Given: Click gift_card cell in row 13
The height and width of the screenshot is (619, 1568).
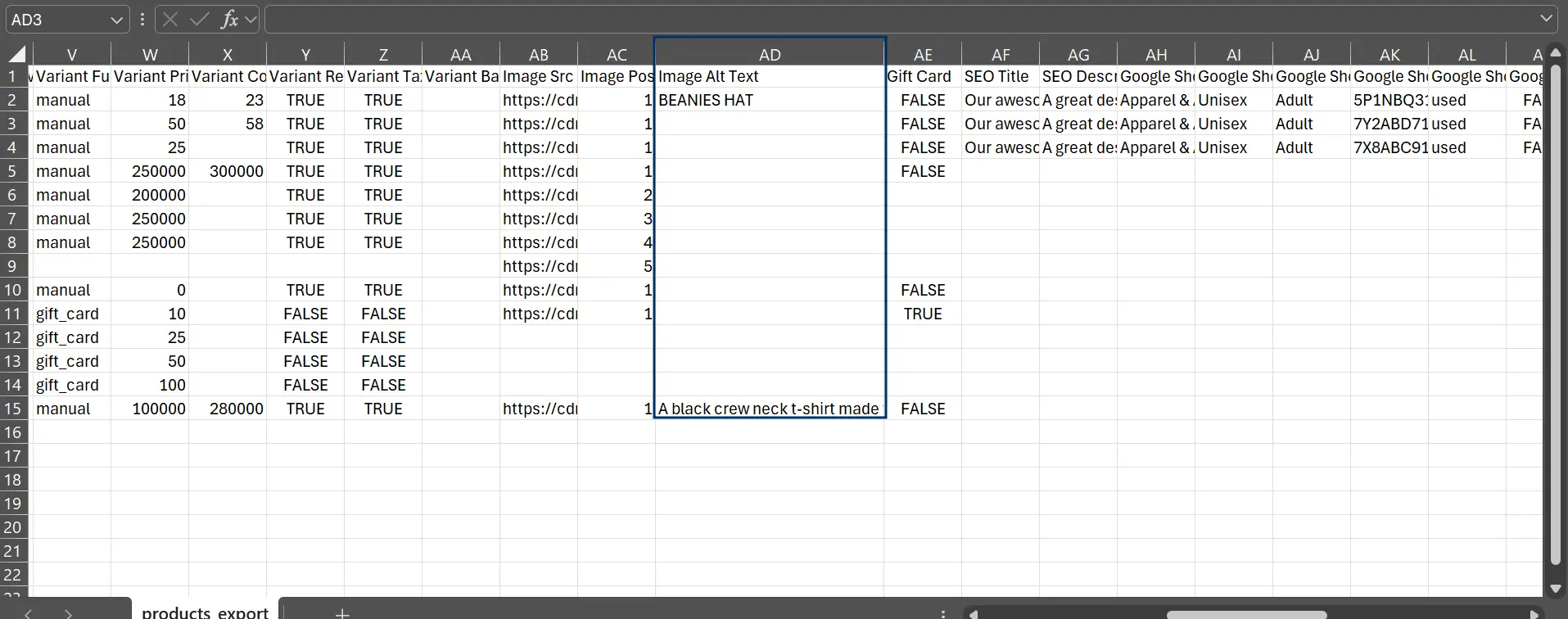Looking at the screenshot, I should 70,361.
